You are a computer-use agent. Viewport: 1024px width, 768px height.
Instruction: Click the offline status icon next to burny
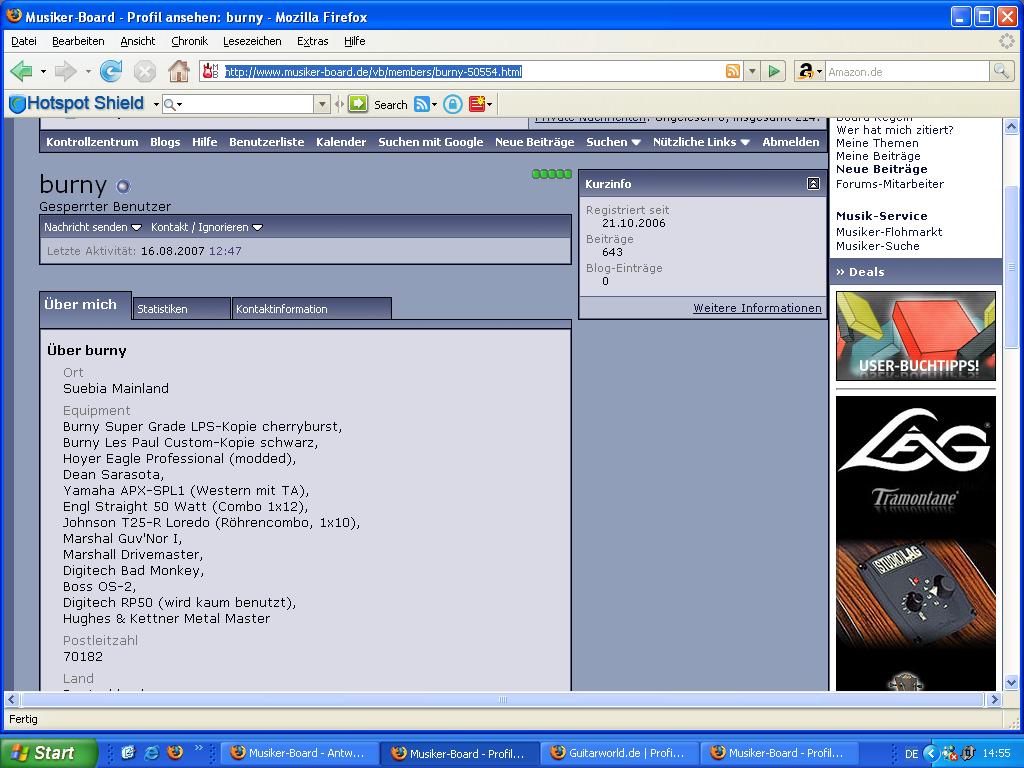(123, 187)
